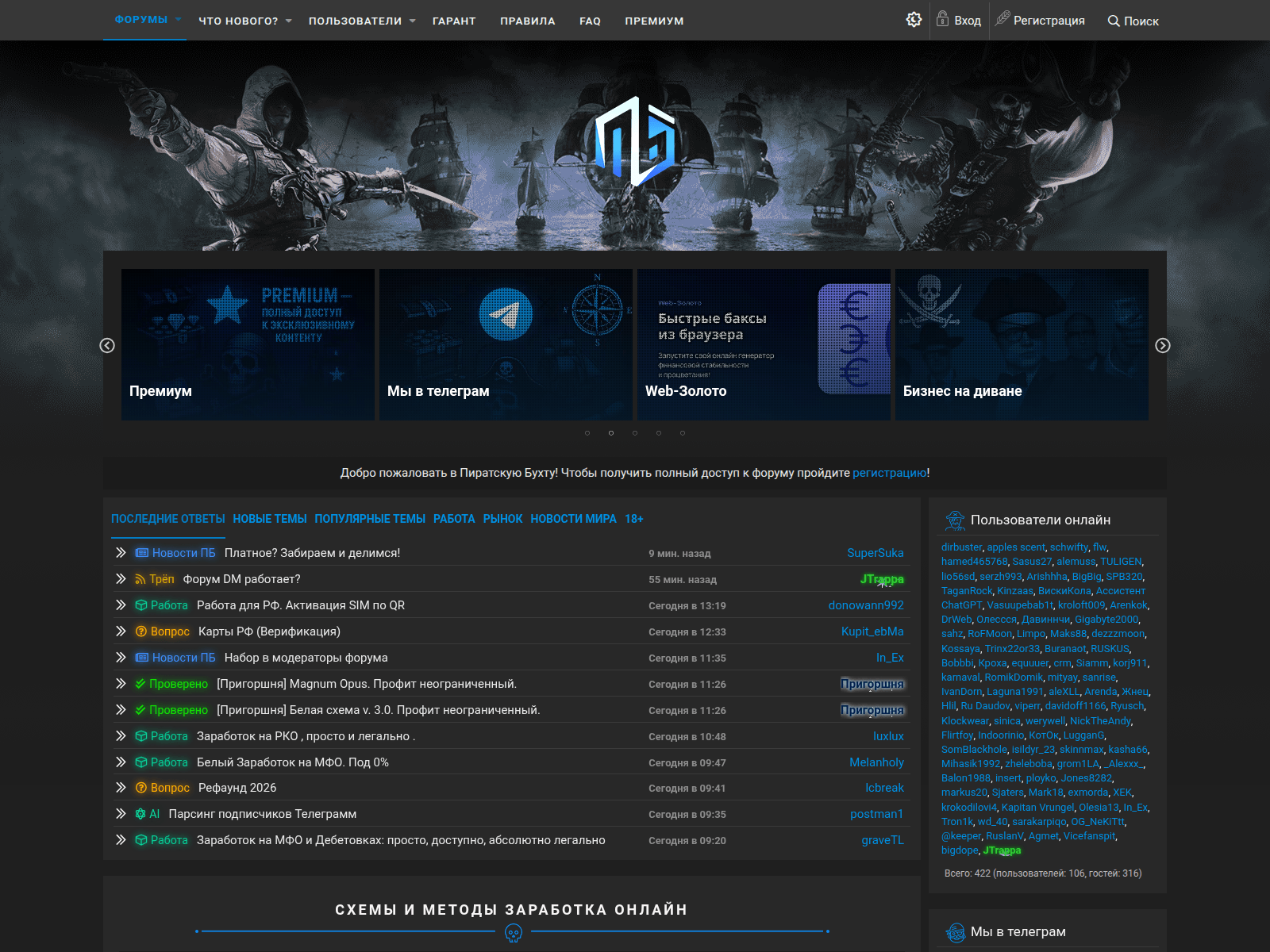Open thread Форум DM работает?
The width and height of the screenshot is (1270, 952).
(x=241, y=579)
